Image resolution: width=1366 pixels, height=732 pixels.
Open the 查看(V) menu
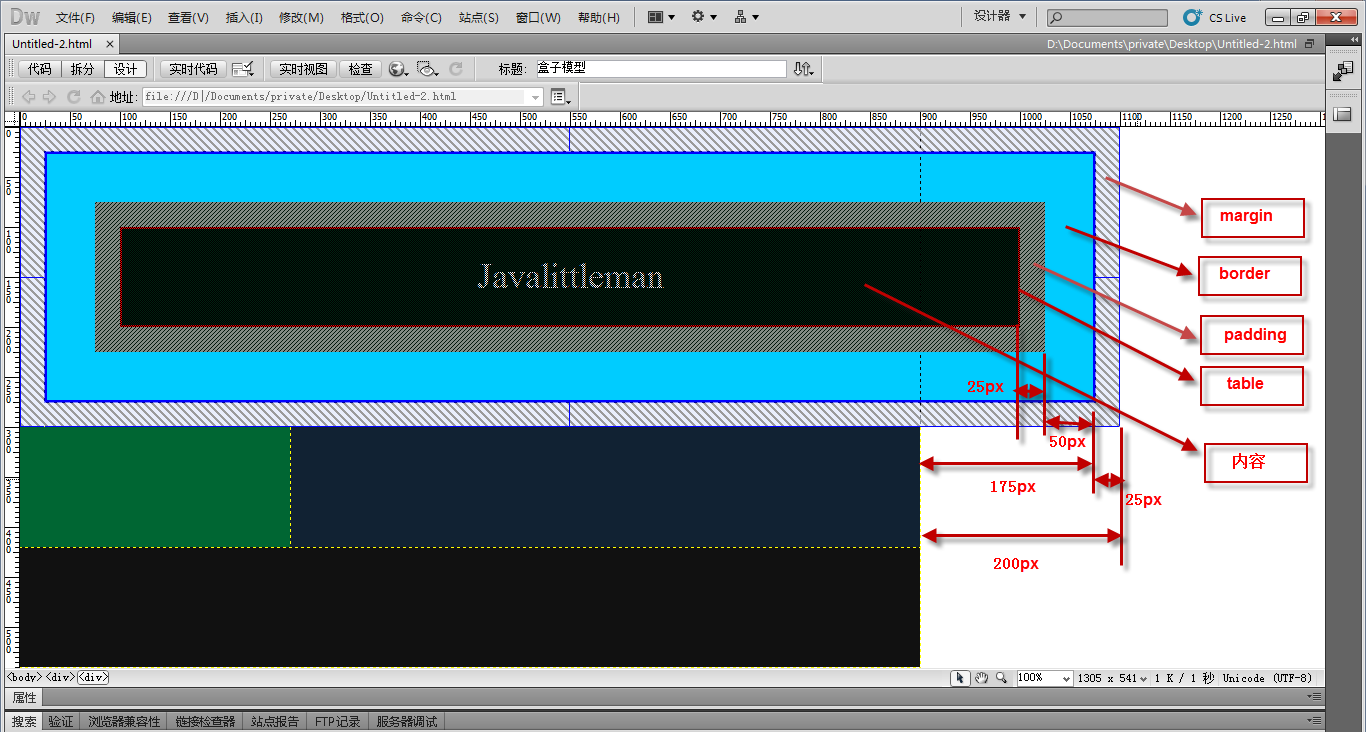[x=188, y=18]
